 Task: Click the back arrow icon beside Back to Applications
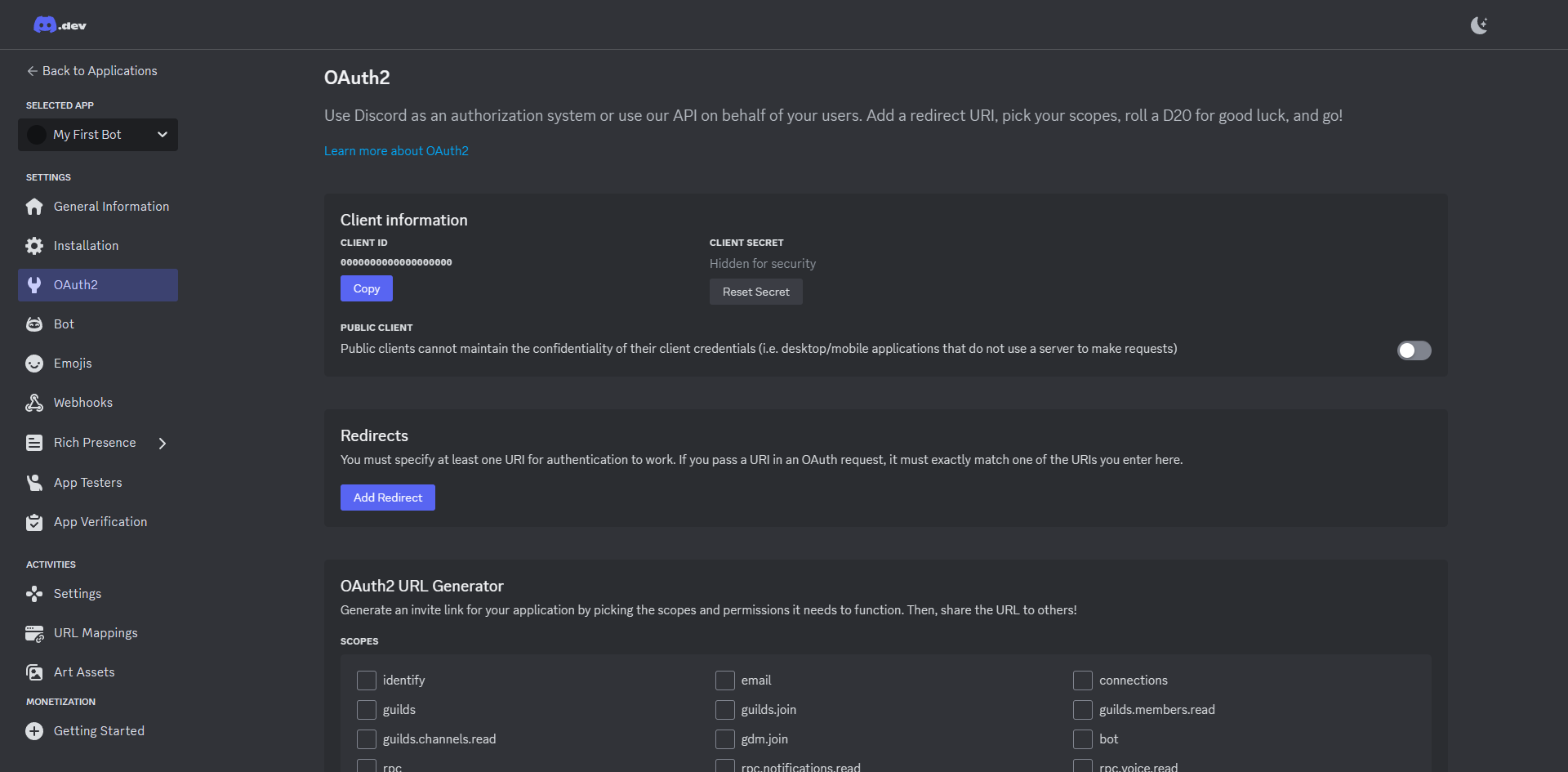pos(32,71)
